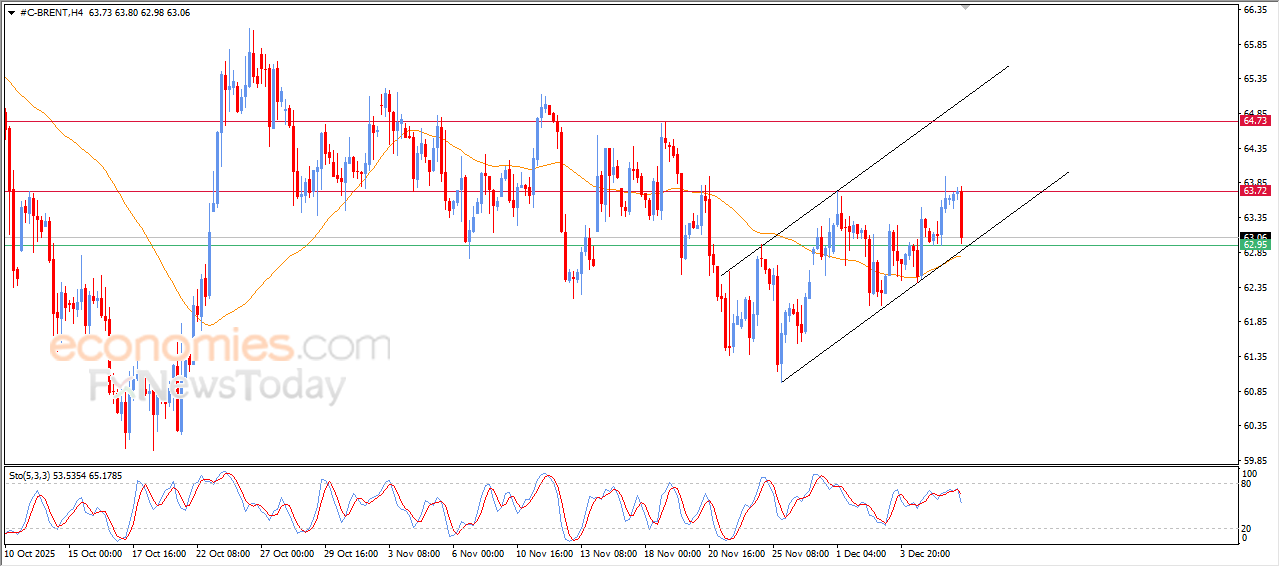This screenshot has width=1280, height=567.
Task: Click the 66.35 value on price scale
Action: [1254, 10]
